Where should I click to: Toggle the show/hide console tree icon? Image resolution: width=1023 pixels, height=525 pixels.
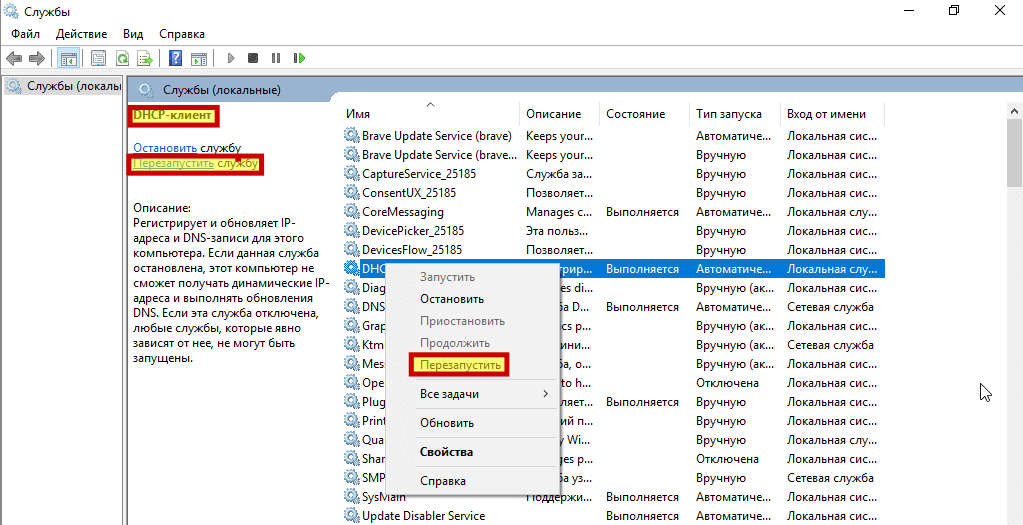pyautogui.click(x=68, y=58)
